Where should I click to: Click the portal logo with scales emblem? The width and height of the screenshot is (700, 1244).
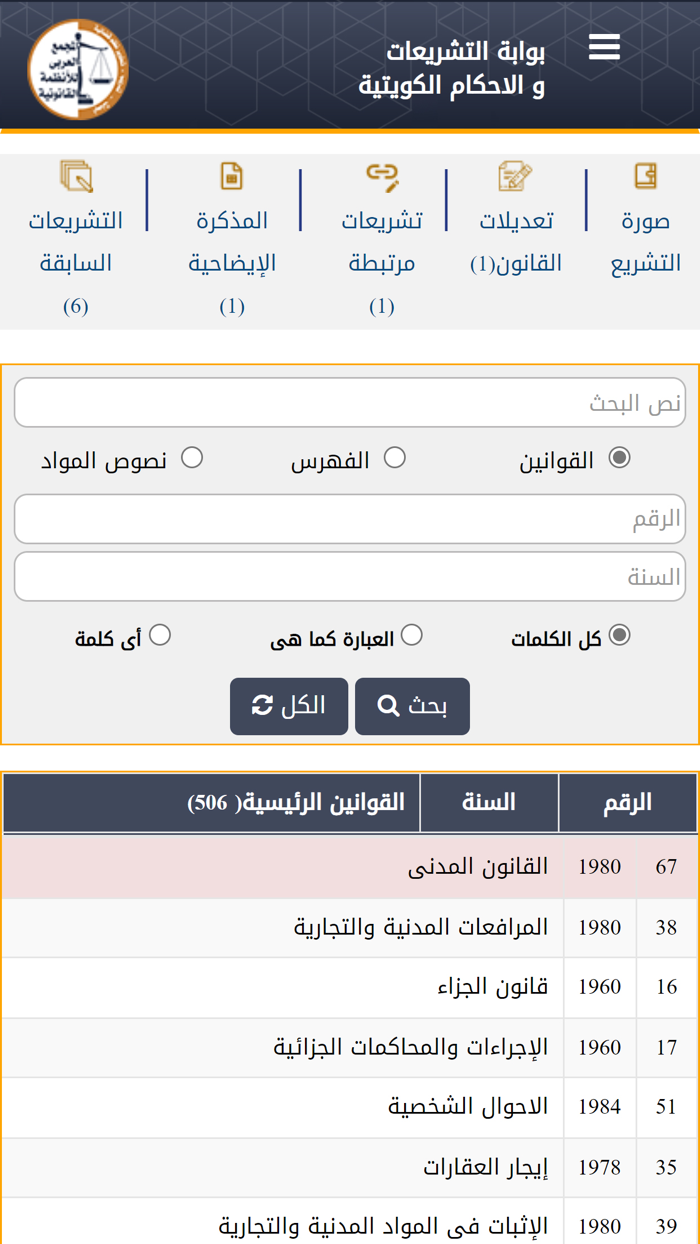coord(76,65)
